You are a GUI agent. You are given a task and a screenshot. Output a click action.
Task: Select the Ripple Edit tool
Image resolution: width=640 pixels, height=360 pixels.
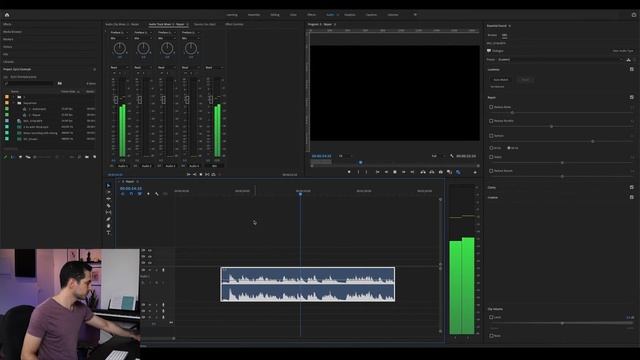(x=109, y=199)
